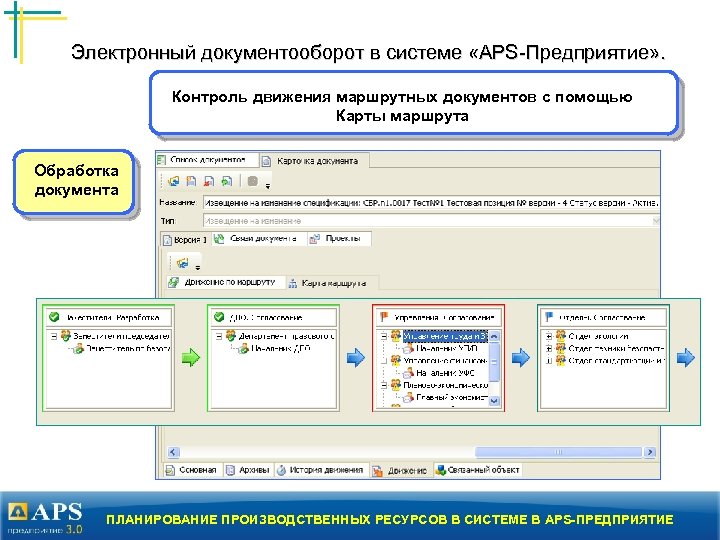This screenshot has width=720, height=540.
Task: Open the Основная bottom tab
Action: tap(193, 470)
